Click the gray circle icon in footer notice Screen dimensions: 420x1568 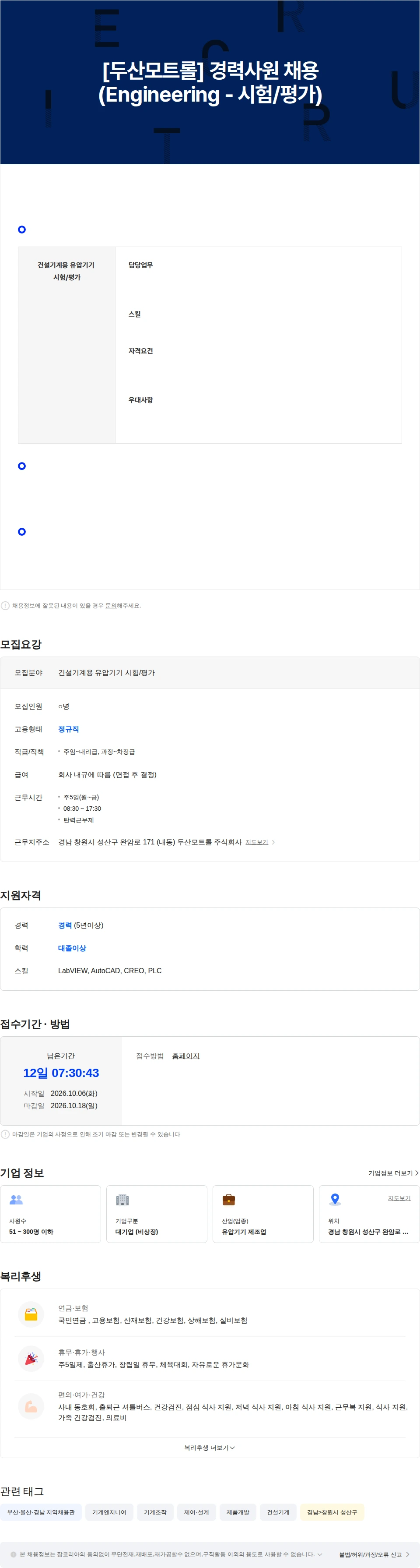point(14,1554)
